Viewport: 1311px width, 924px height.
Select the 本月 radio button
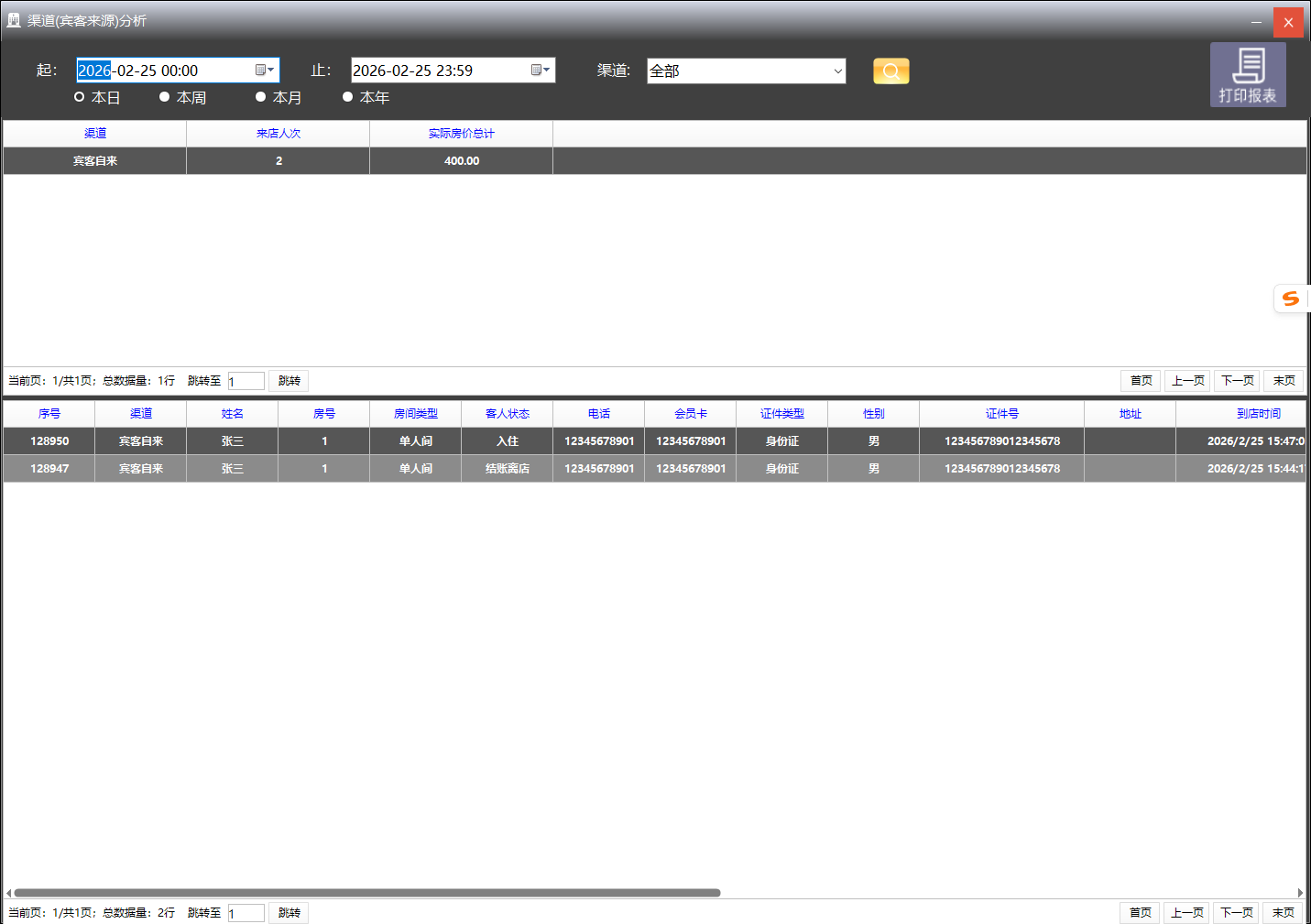coord(261,97)
